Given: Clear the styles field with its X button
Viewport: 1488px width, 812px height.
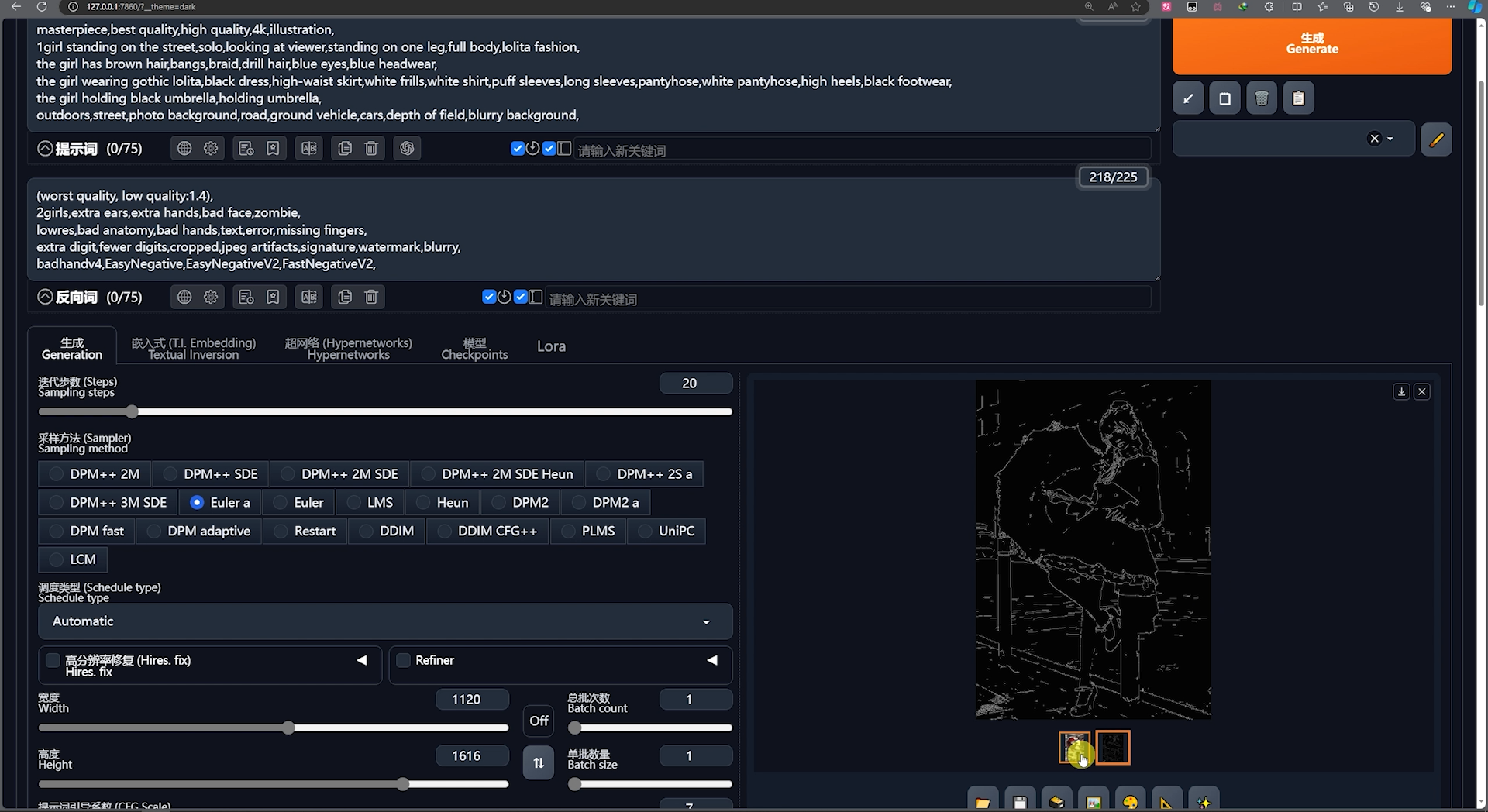Looking at the screenshot, I should click(1374, 139).
